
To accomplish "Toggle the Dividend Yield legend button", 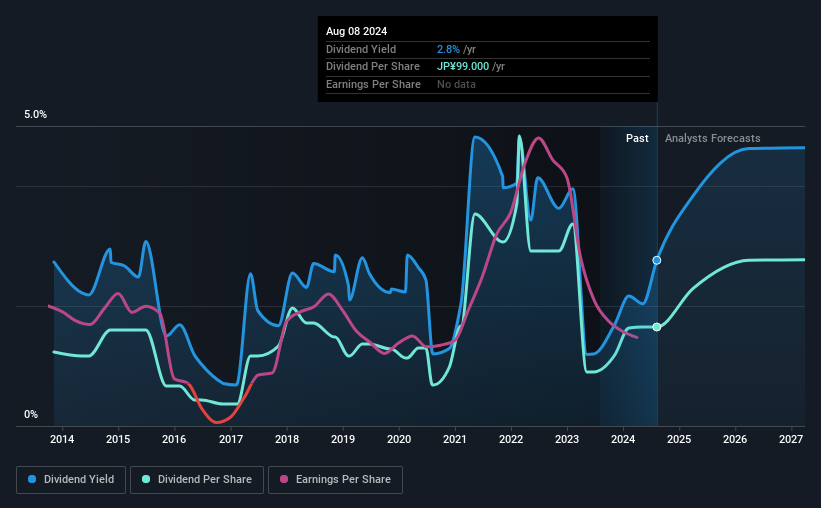I will pyautogui.click(x=71, y=480).
